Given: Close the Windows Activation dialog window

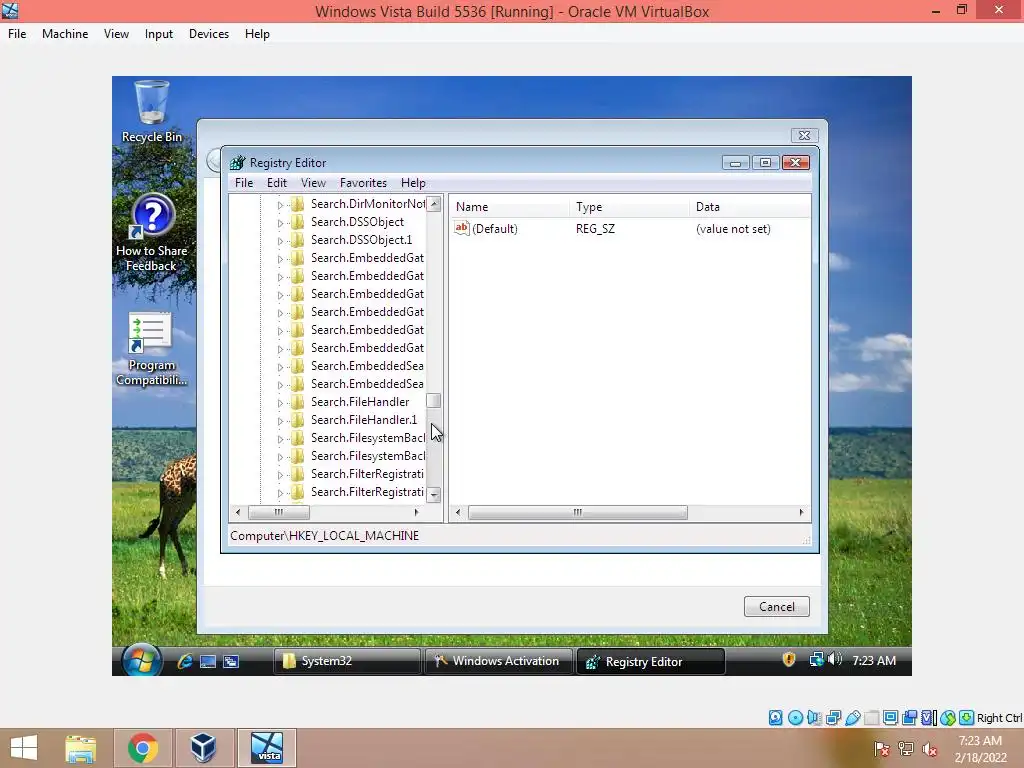Looking at the screenshot, I should click(805, 135).
